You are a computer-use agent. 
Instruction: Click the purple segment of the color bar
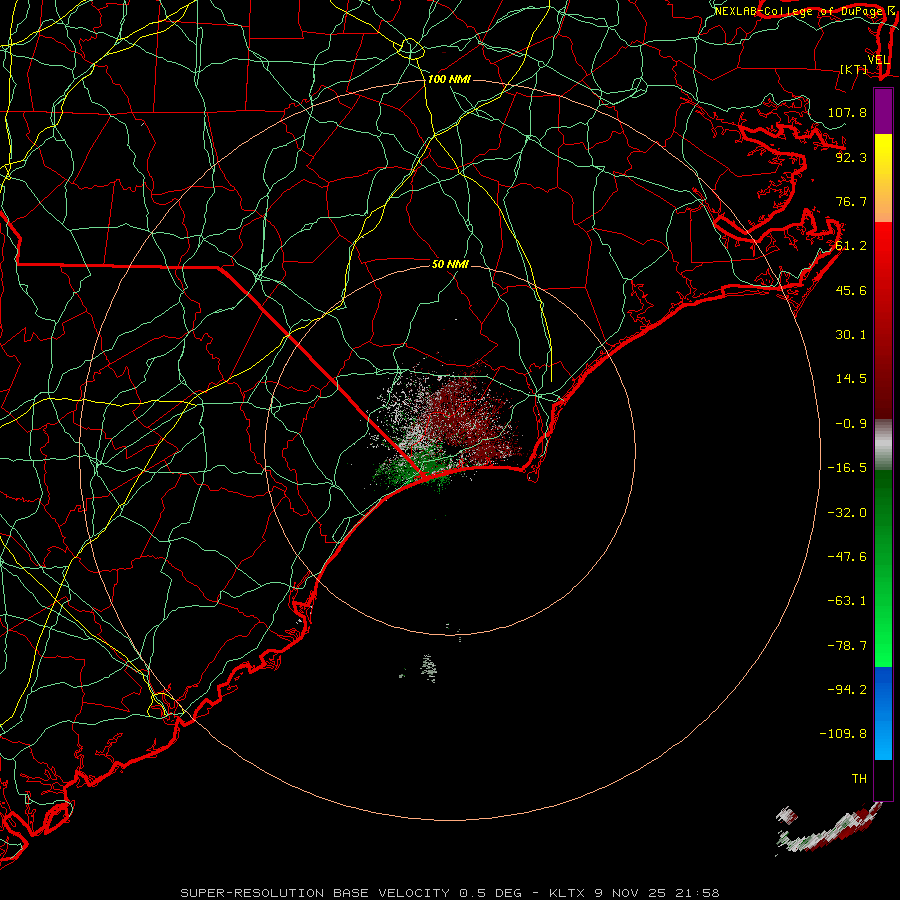[x=883, y=111]
